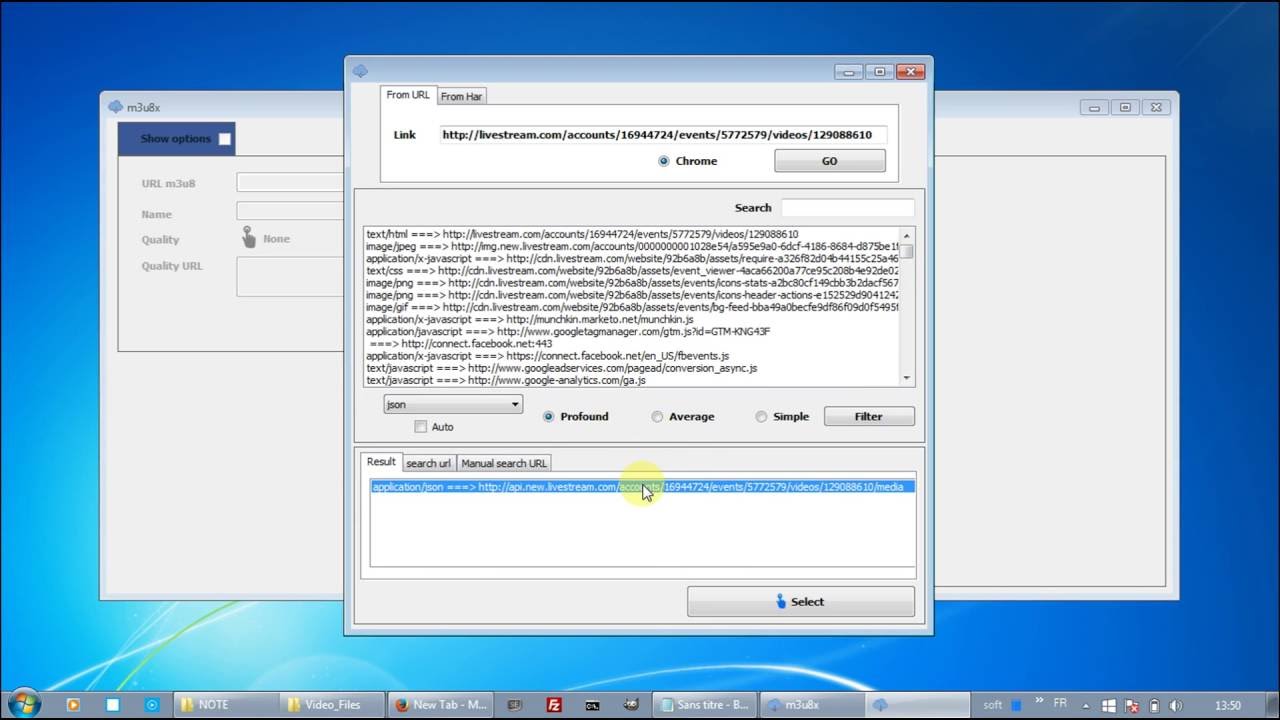
Task: Click the FR language indicator
Action: (x=1060, y=704)
